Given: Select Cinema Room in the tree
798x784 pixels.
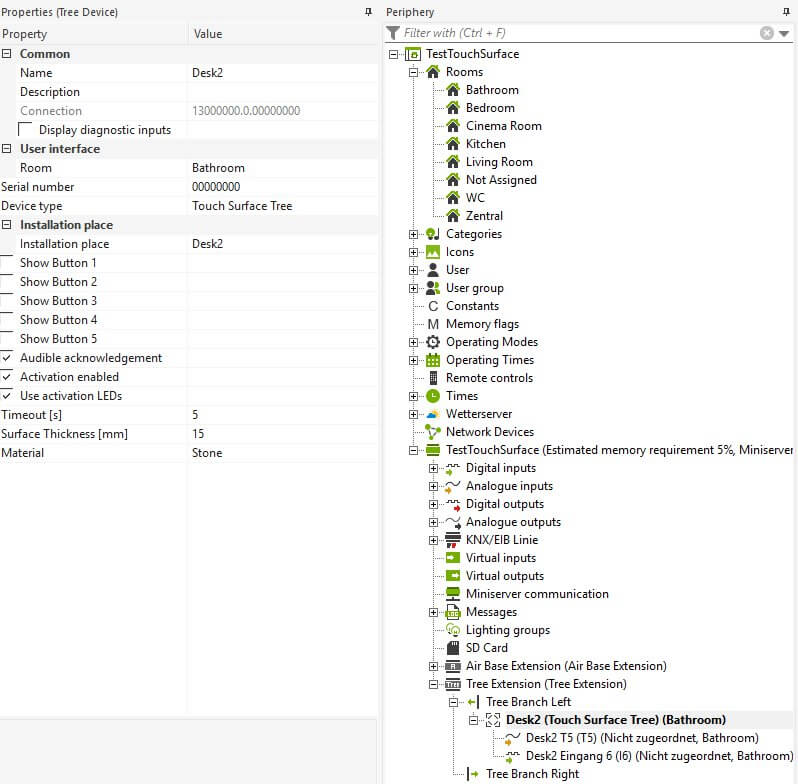Looking at the screenshot, I should pyautogui.click(x=503, y=126).
